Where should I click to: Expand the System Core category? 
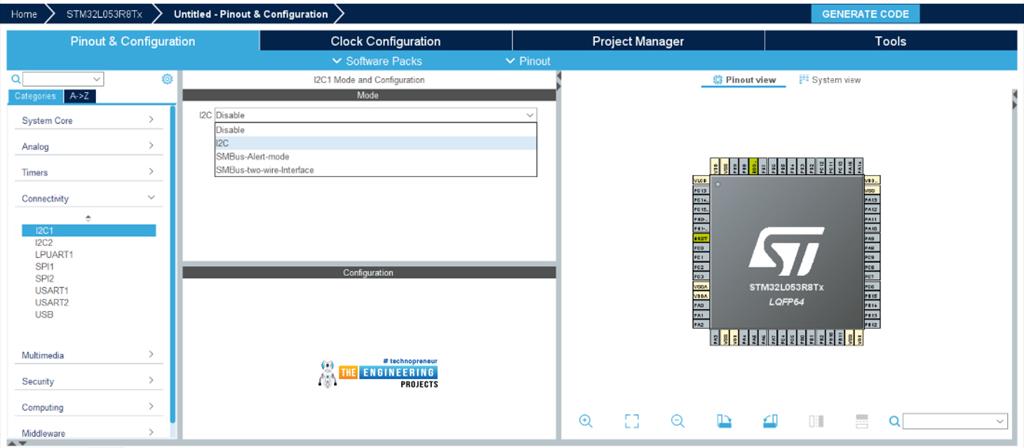88,120
